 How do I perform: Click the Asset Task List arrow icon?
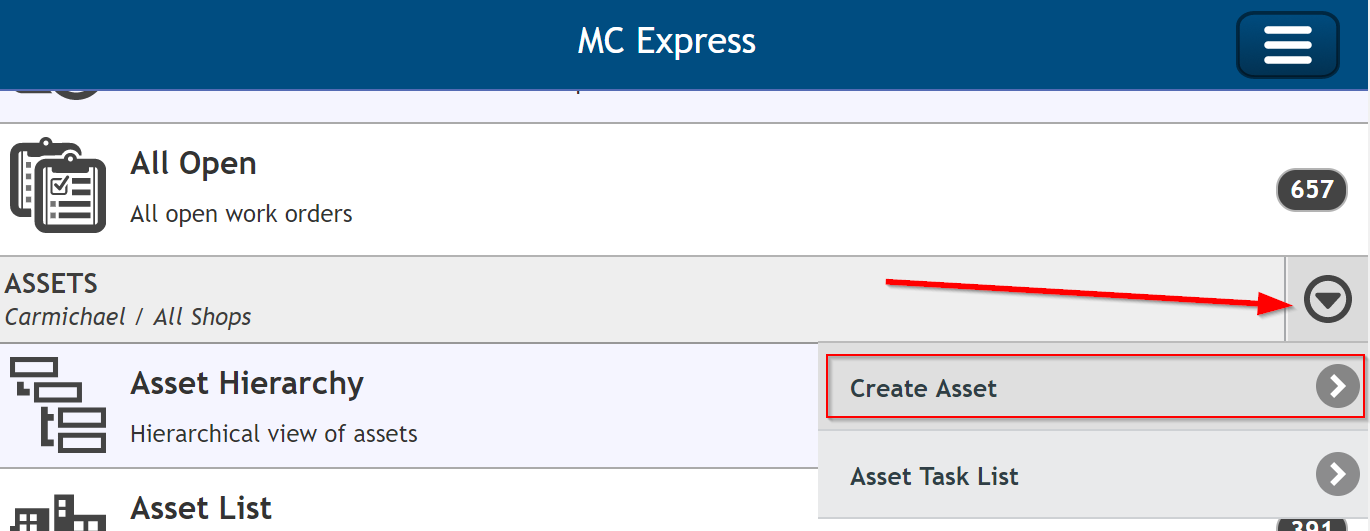coord(1337,474)
